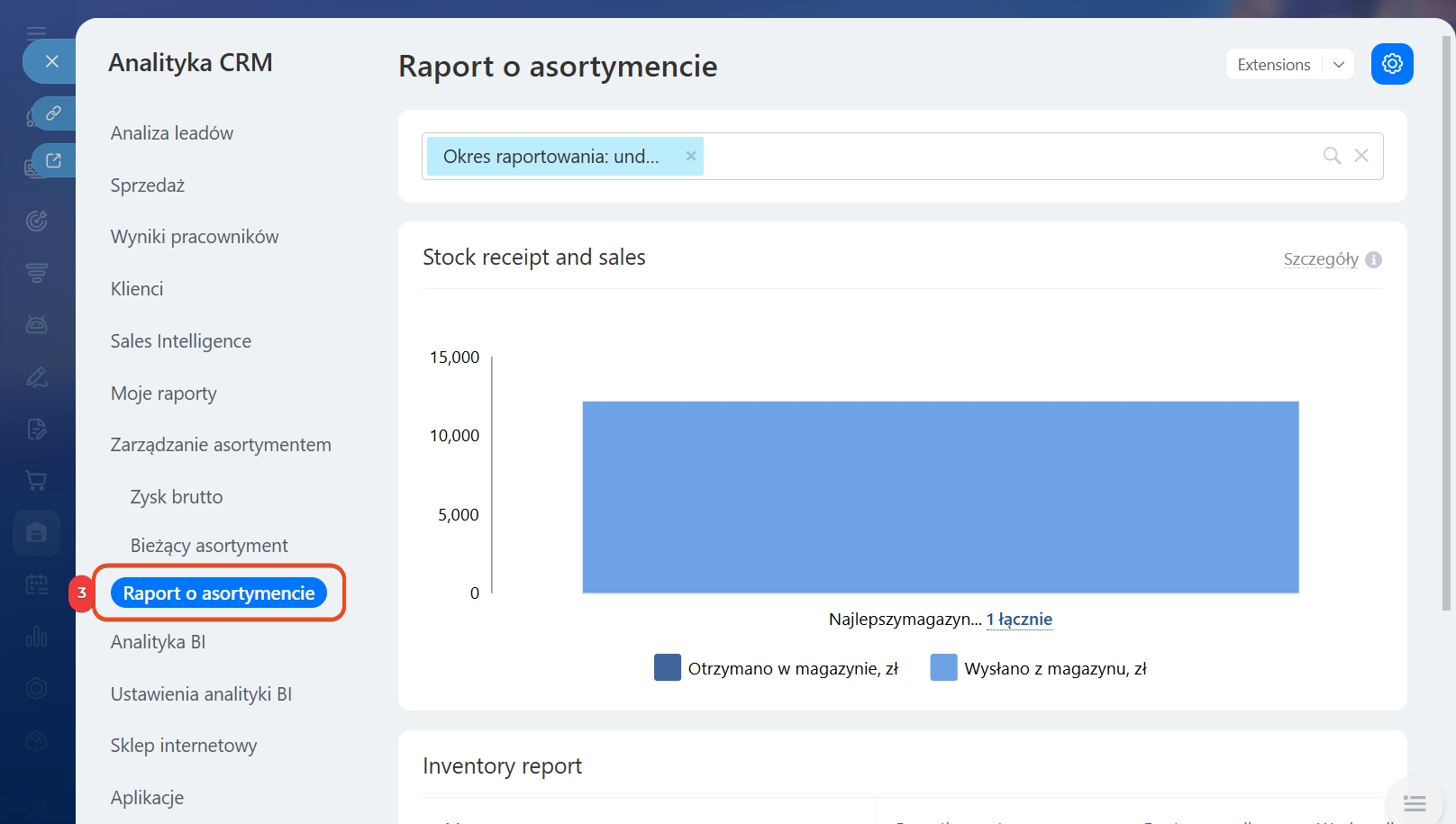Open the settings gear button
Viewport: 1456px width, 824px height.
pos(1391,64)
